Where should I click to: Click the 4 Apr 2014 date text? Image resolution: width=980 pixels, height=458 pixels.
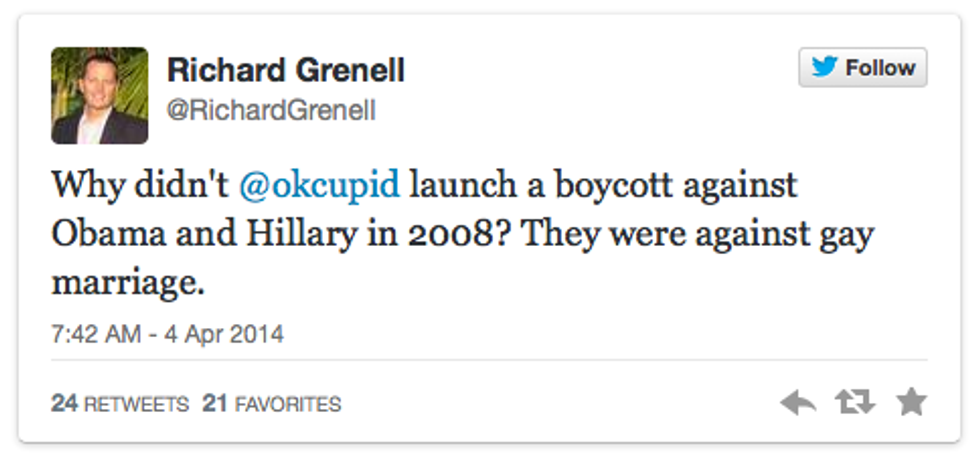223,335
